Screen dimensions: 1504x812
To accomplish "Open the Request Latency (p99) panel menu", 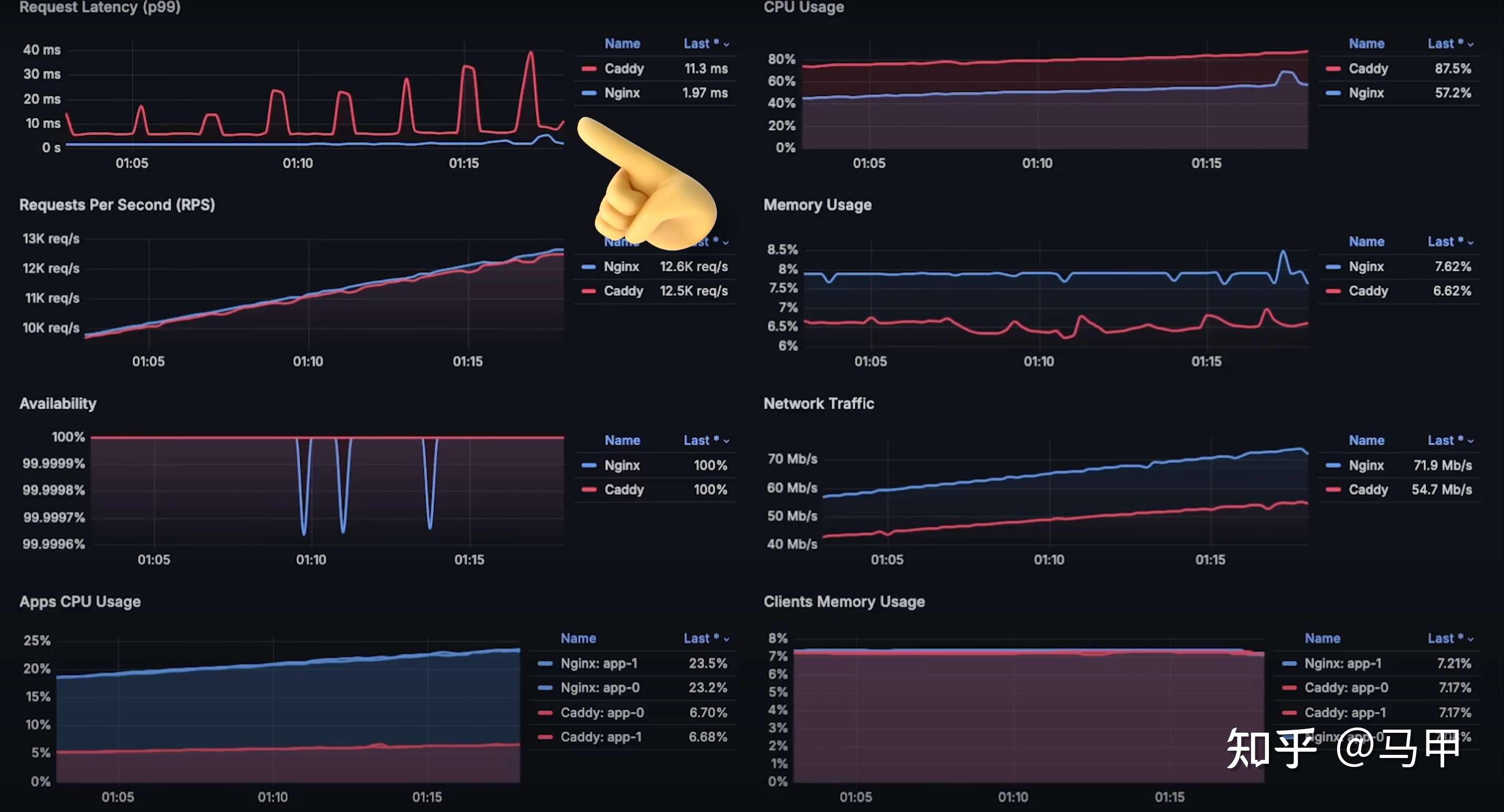I will pyautogui.click(x=99, y=7).
